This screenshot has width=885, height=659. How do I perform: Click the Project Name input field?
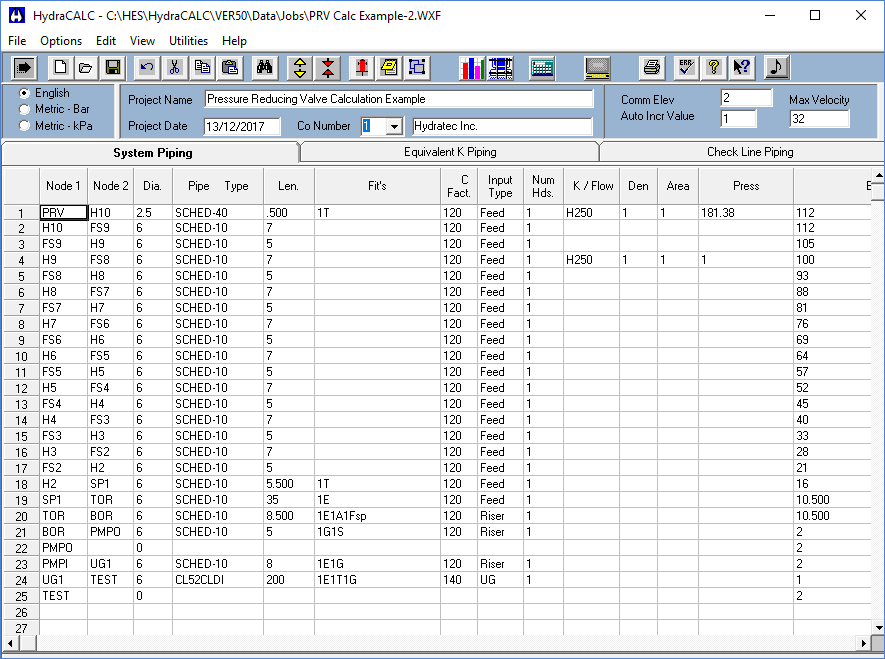tap(398, 99)
